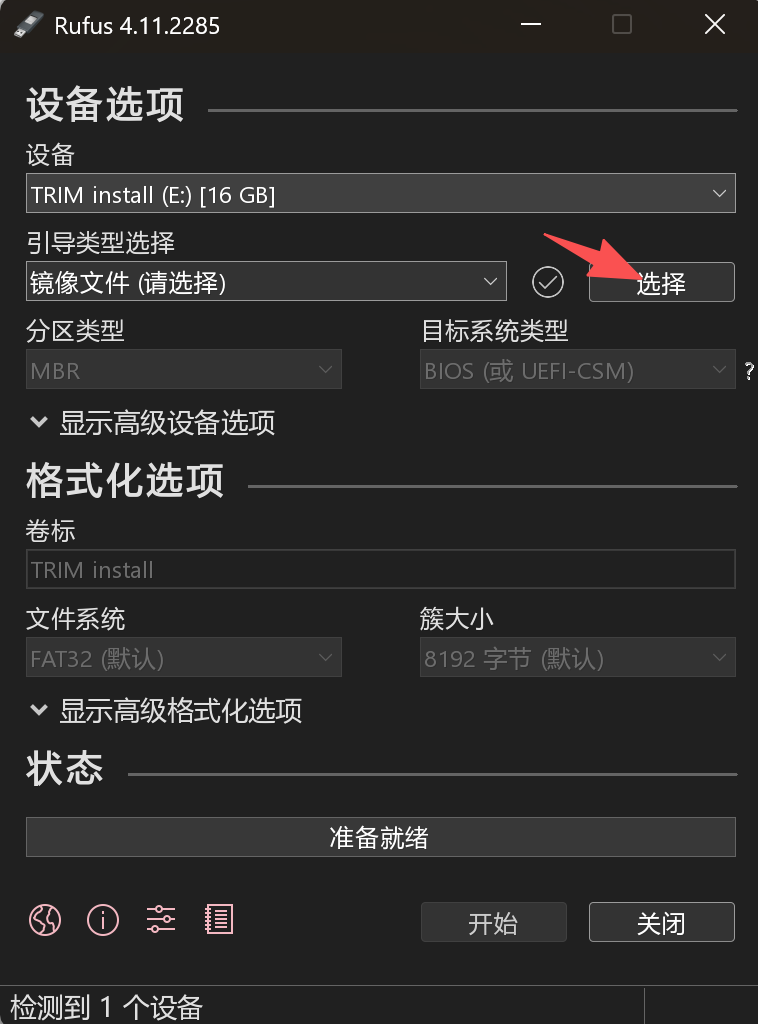Open the 8192 字节 cluster size dropdown
The height and width of the screenshot is (1024, 758).
[577, 657]
